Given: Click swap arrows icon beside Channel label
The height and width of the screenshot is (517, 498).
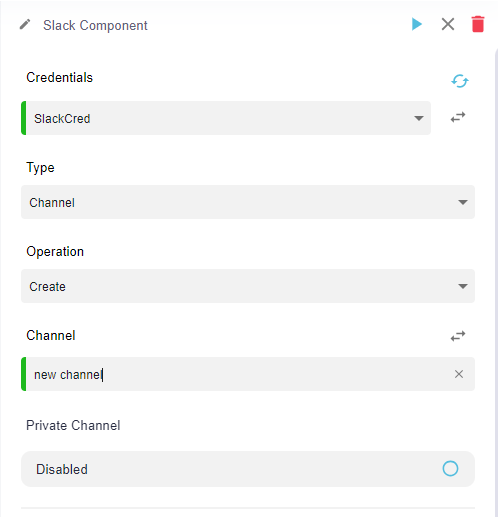Looking at the screenshot, I should coord(458,336).
